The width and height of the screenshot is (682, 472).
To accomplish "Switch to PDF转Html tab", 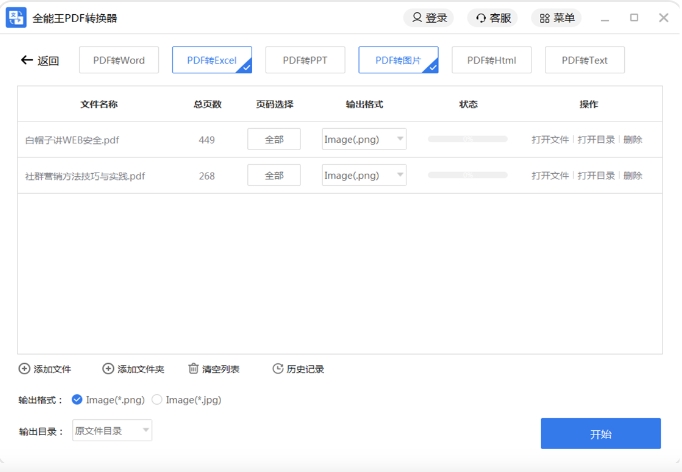I will 491,60.
